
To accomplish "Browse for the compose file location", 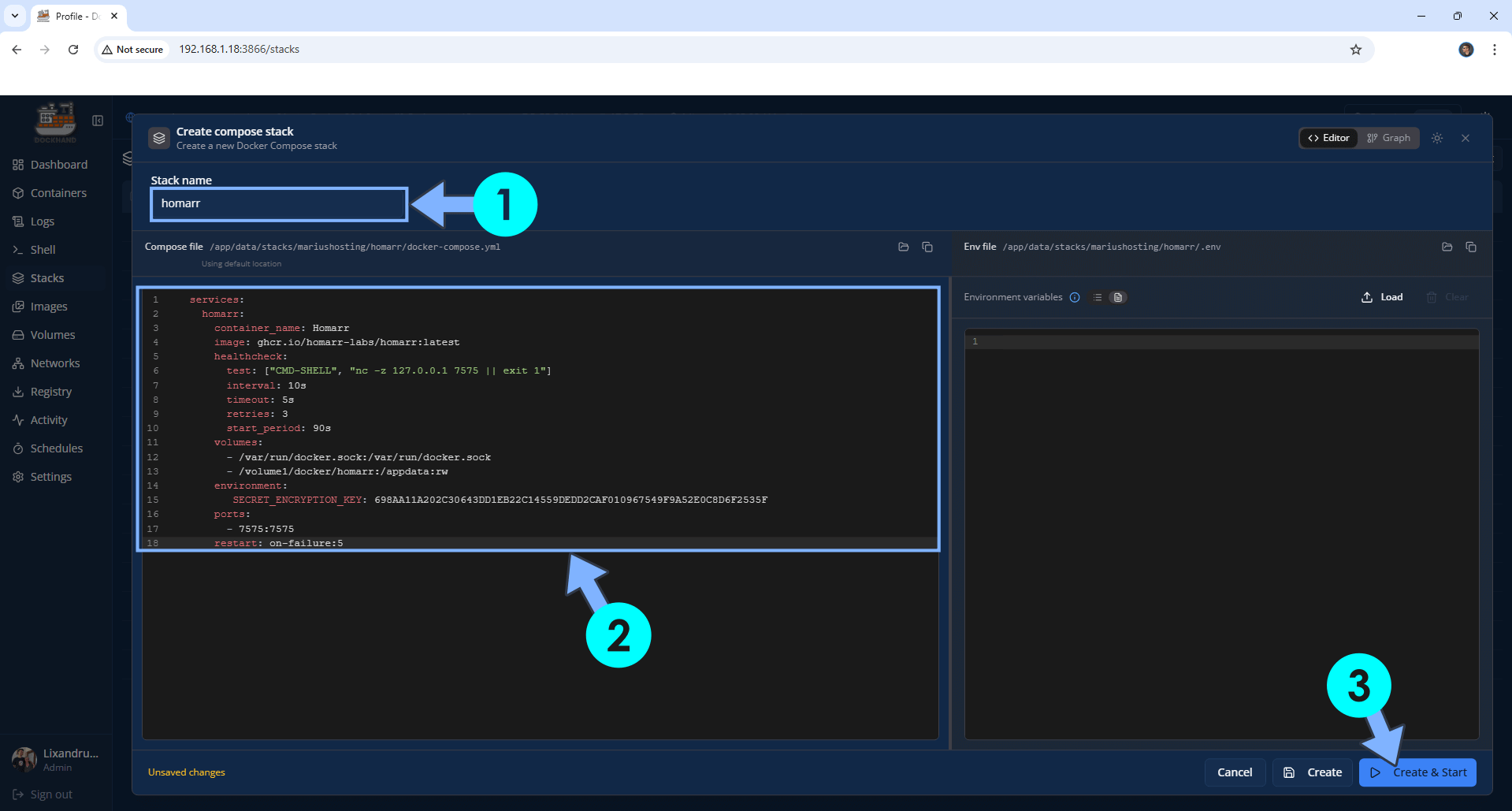I will pyautogui.click(x=903, y=247).
